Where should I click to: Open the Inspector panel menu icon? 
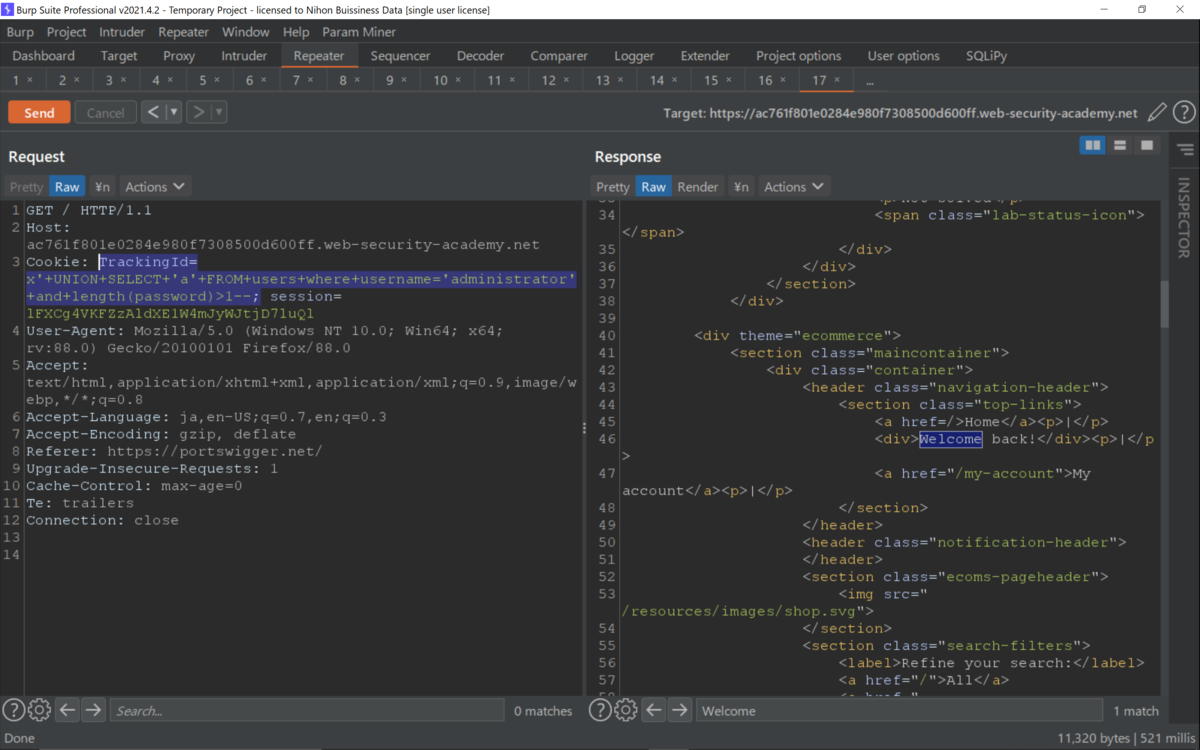coord(1185,150)
